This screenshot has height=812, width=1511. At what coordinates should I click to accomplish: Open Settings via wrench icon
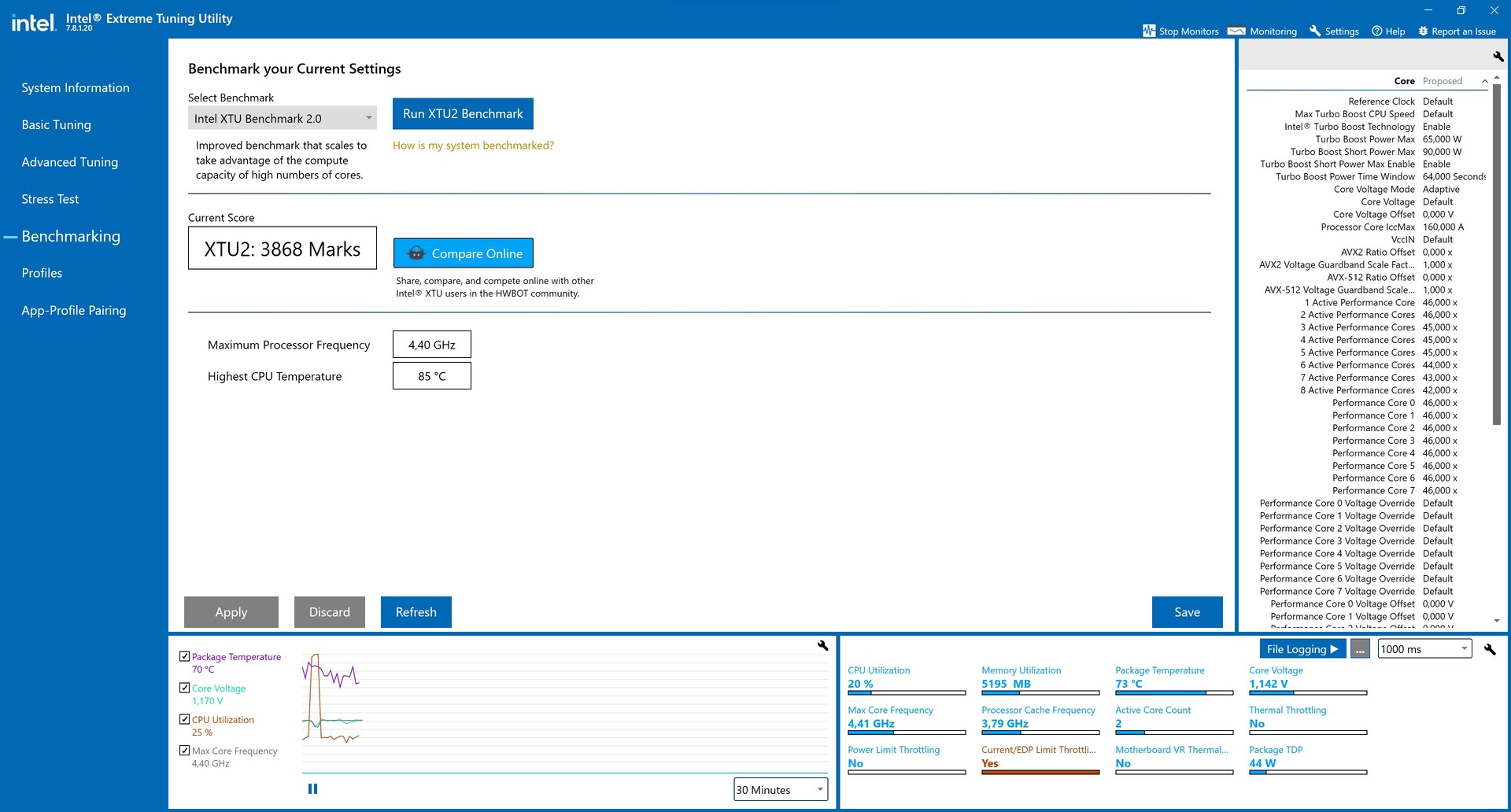1315,31
